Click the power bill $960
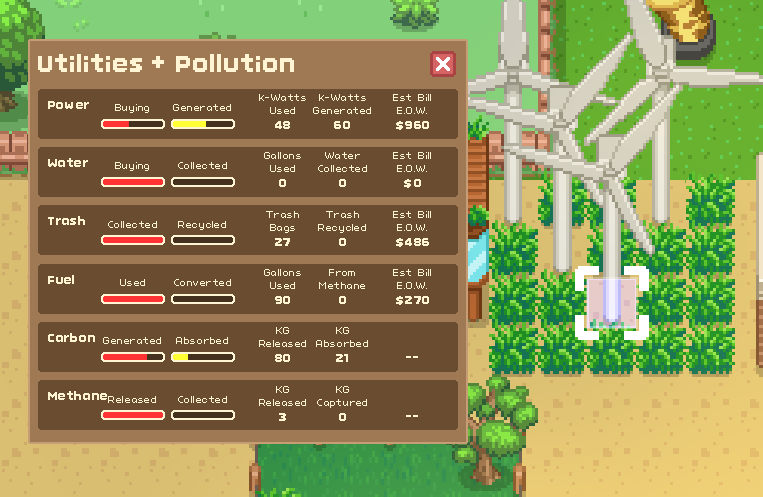763x497 pixels. coord(412,125)
